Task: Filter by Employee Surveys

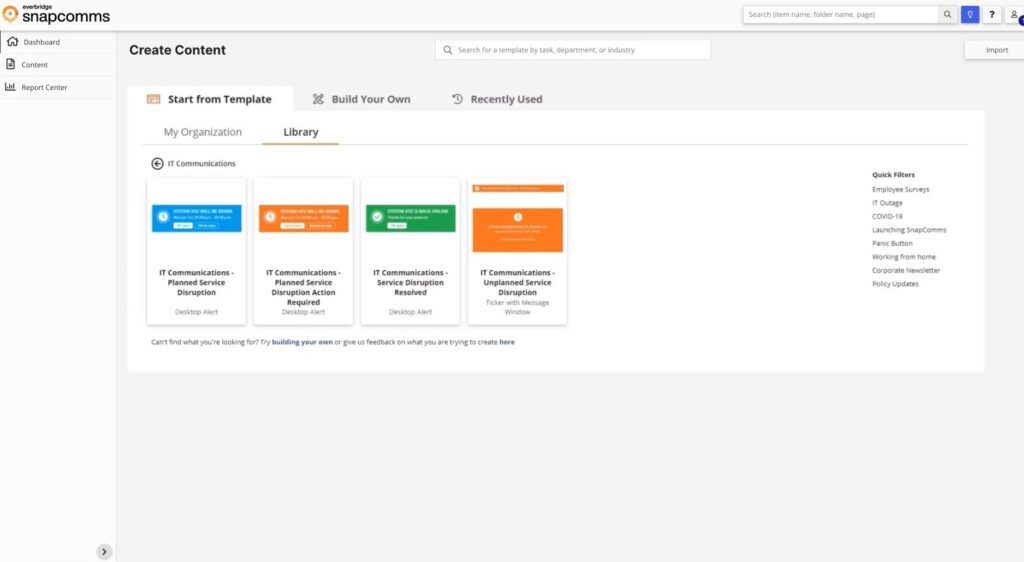Action: (900, 189)
